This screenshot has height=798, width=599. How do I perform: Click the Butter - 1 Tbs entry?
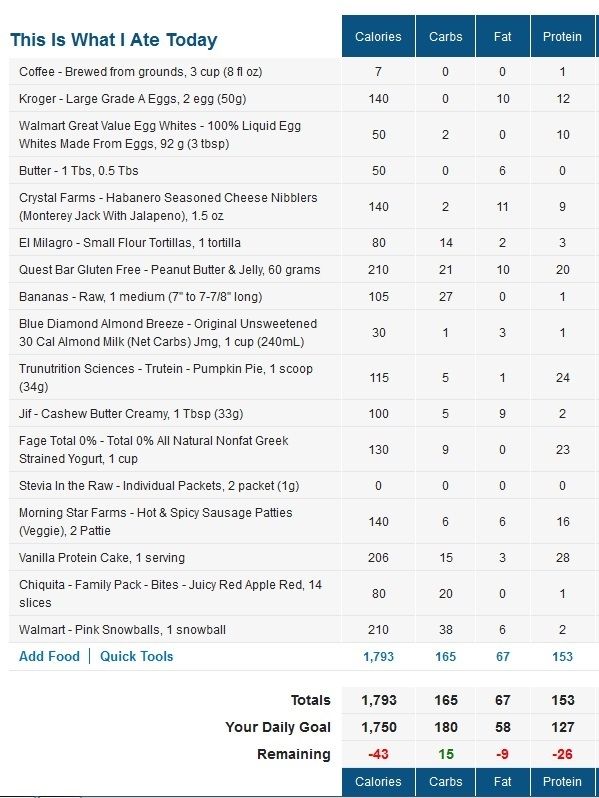pos(78,170)
